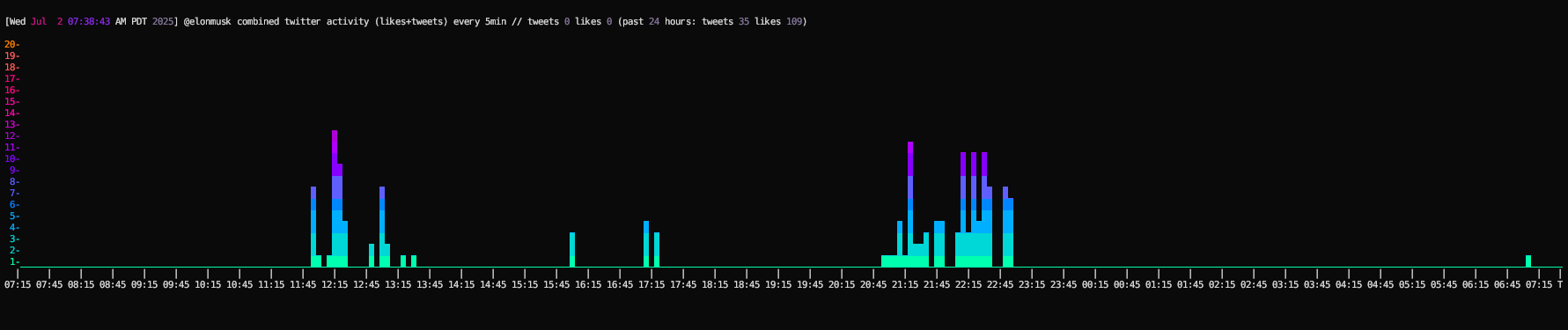This screenshot has height=330, width=1568.
Task: Click the 22:45 time label on the x-axis
Action: [1000, 284]
